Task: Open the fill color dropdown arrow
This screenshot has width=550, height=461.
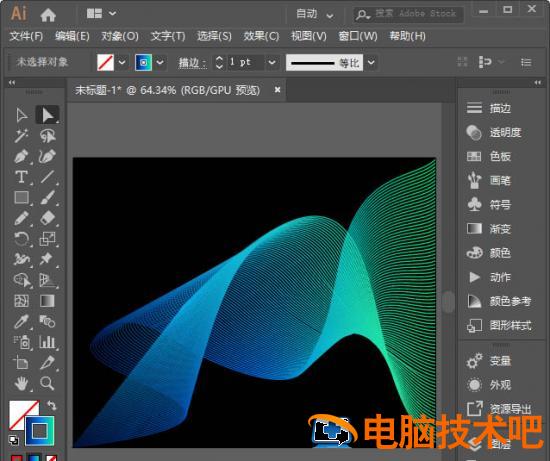Action: click(122, 62)
